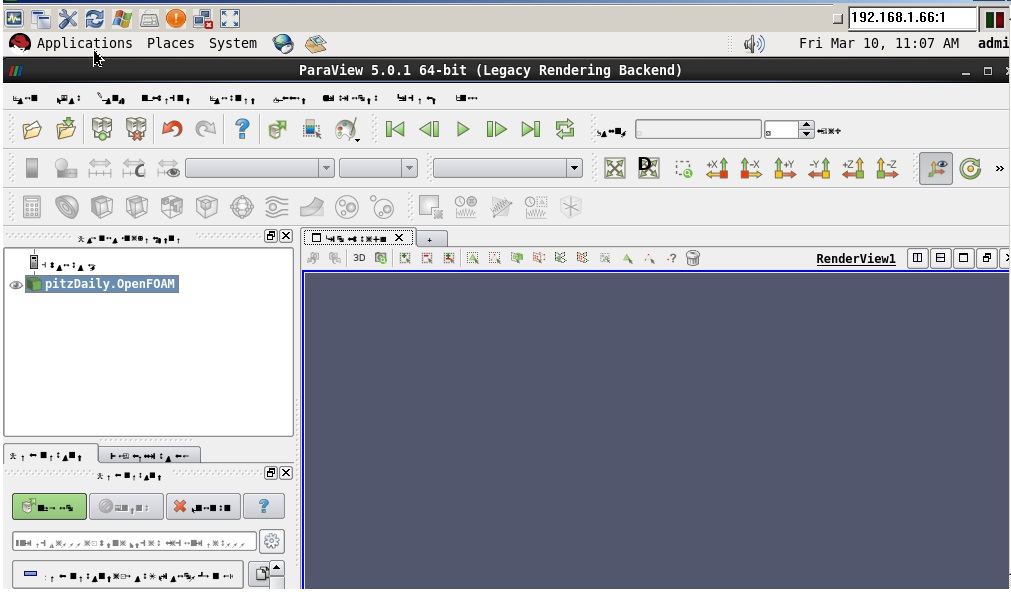
Task: Click the Delete button with red X
Action: (203, 507)
